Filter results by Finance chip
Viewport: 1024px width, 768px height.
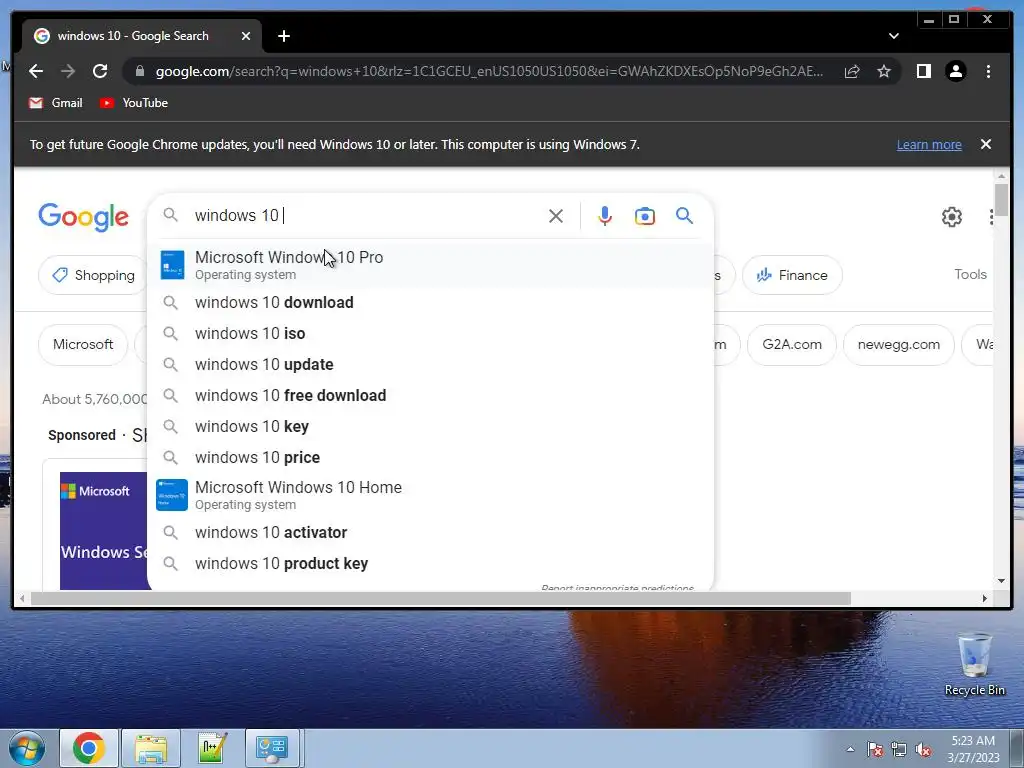(x=792, y=275)
